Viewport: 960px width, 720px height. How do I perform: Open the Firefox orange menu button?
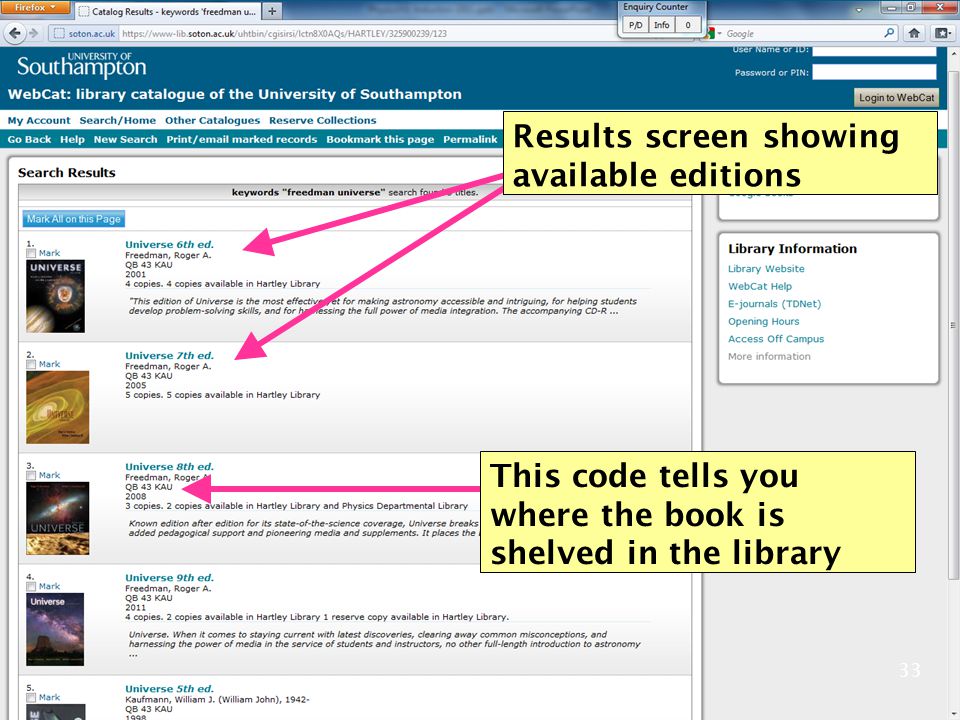click(36, 7)
